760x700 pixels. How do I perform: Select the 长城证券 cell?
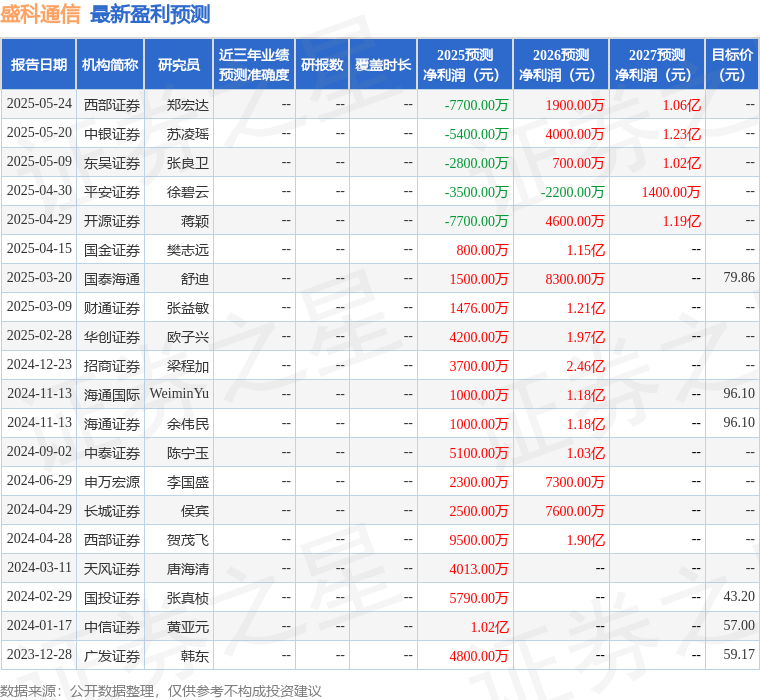click(112, 511)
